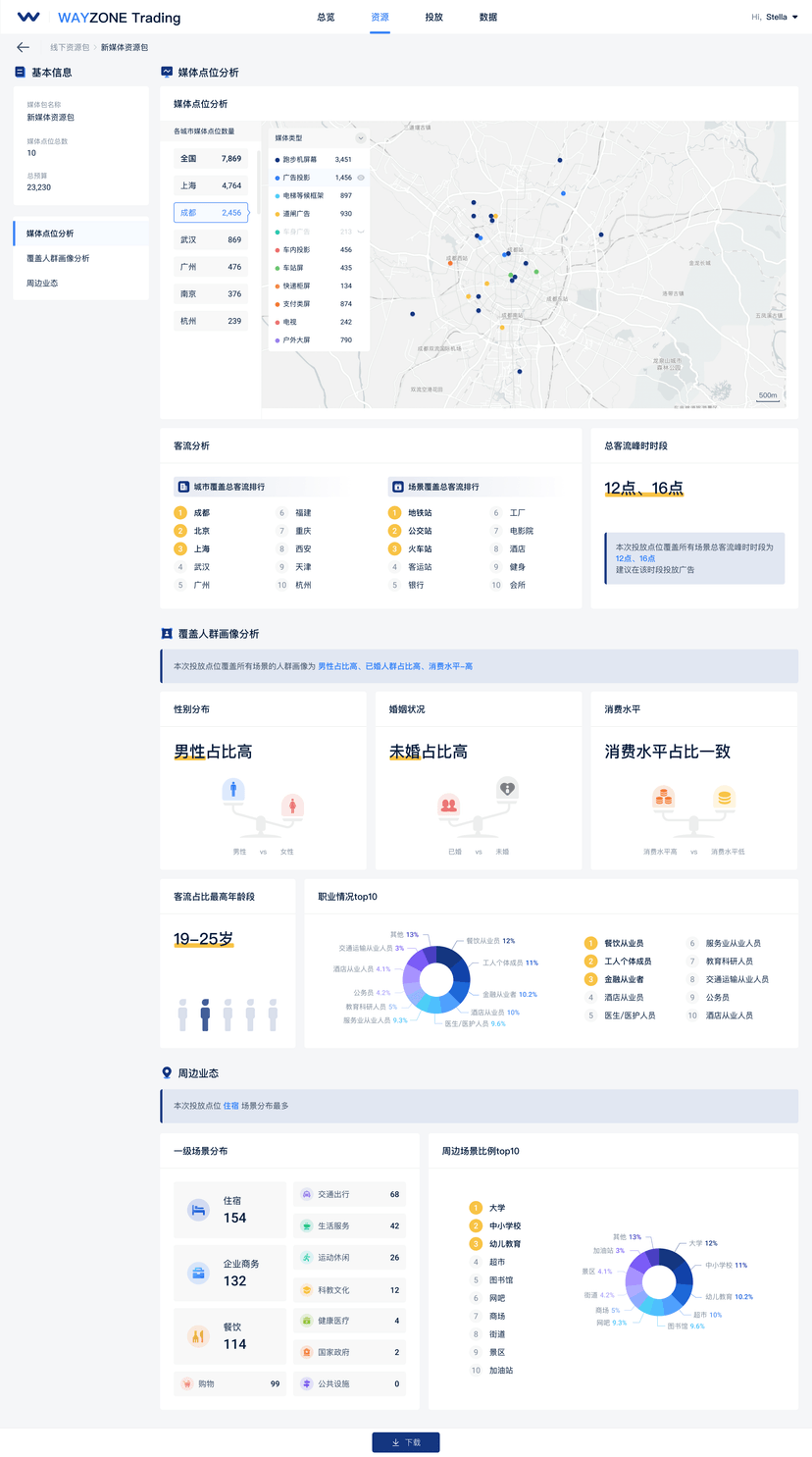
Task: Toggle visibility eye for 广告投影
Action: coord(361,178)
